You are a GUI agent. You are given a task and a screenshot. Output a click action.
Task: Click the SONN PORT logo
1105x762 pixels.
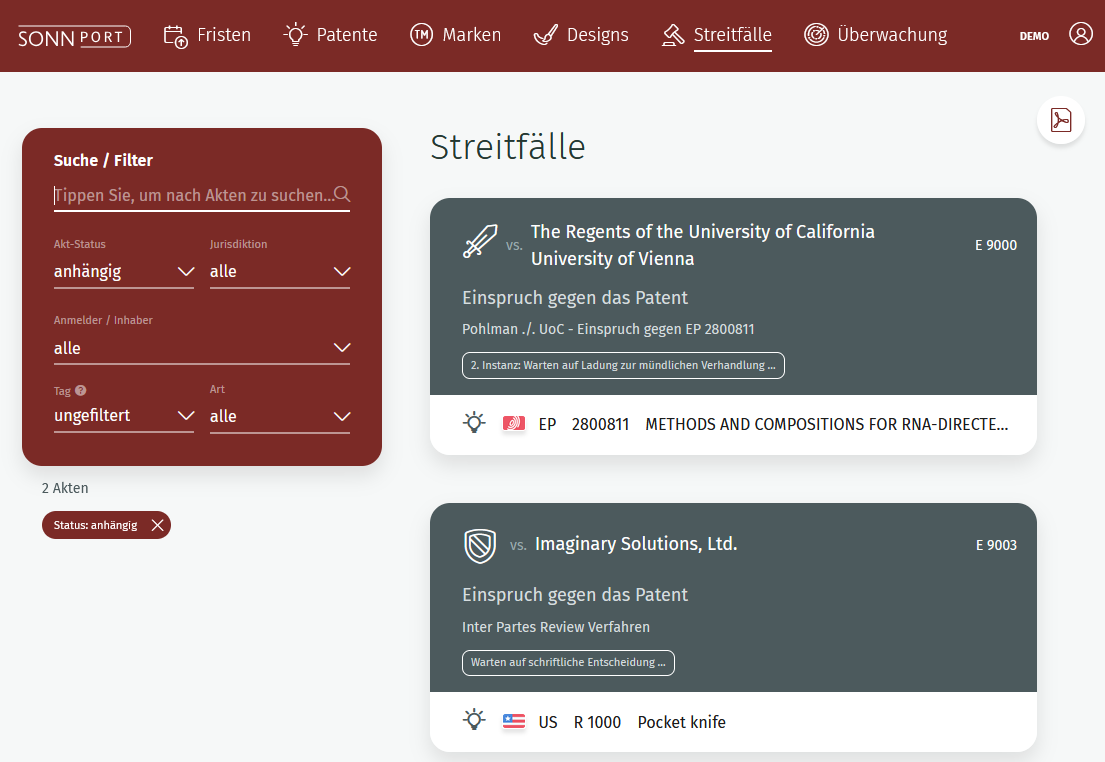74,37
